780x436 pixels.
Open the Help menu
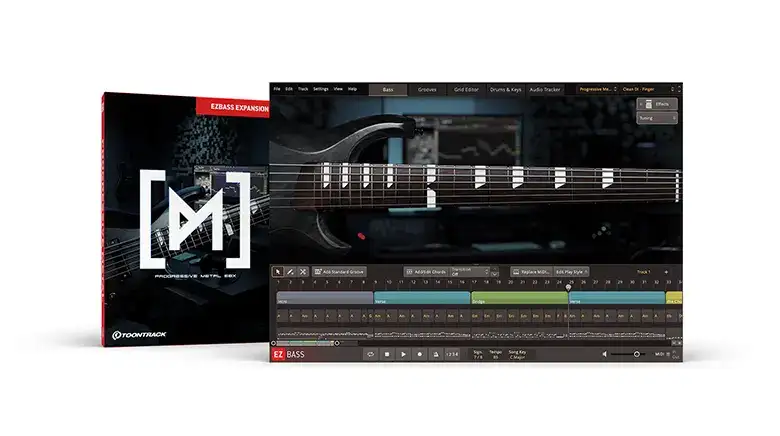tap(352, 89)
